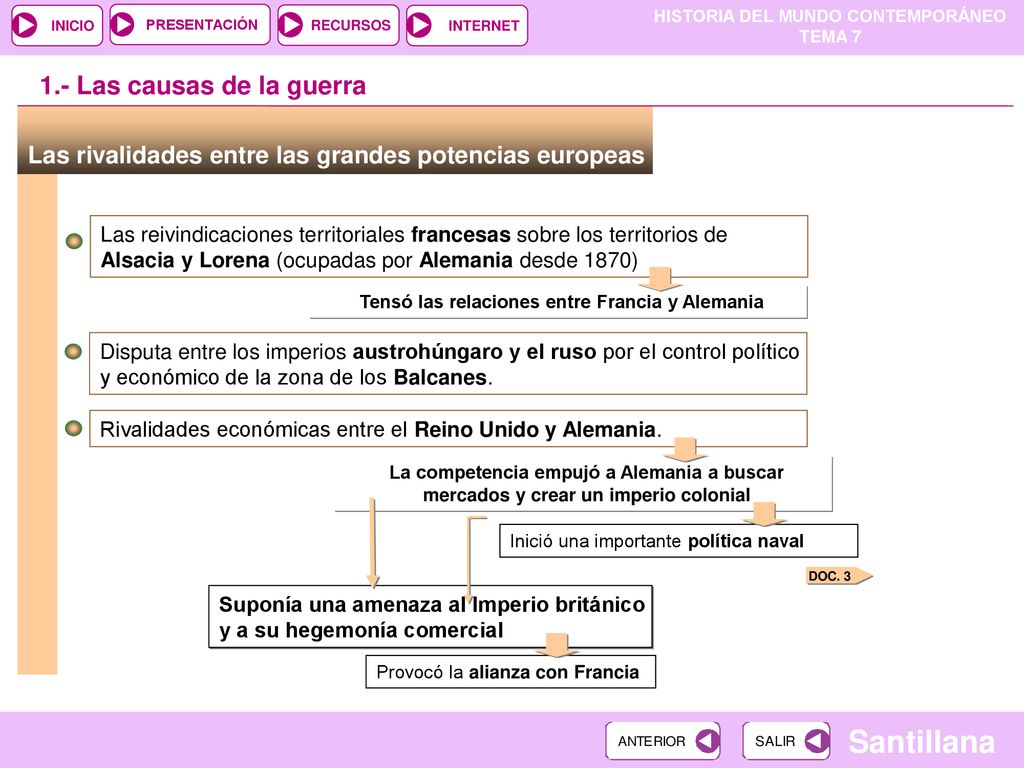Image resolution: width=1024 pixels, height=768 pixels.
Task: Click the 'Provocó la alianza con Francia' box
Action: pos(510,672)
